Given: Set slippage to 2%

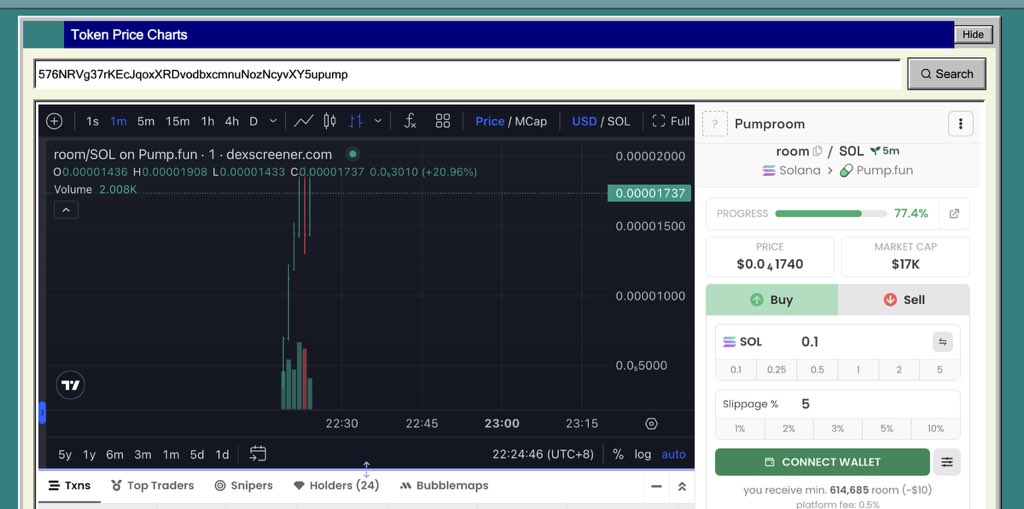Looking at the screenshot, I should pos(789,429).
